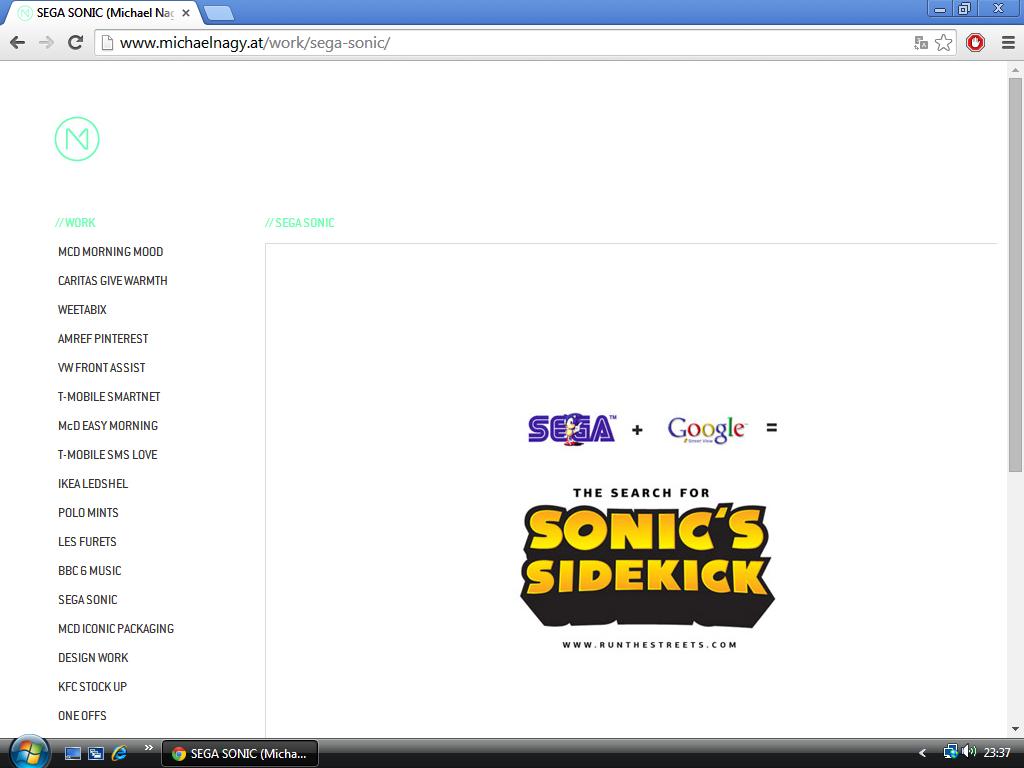Open the KFC STOCK UP project
The image size is (1024, 768).
pos(92,687)
